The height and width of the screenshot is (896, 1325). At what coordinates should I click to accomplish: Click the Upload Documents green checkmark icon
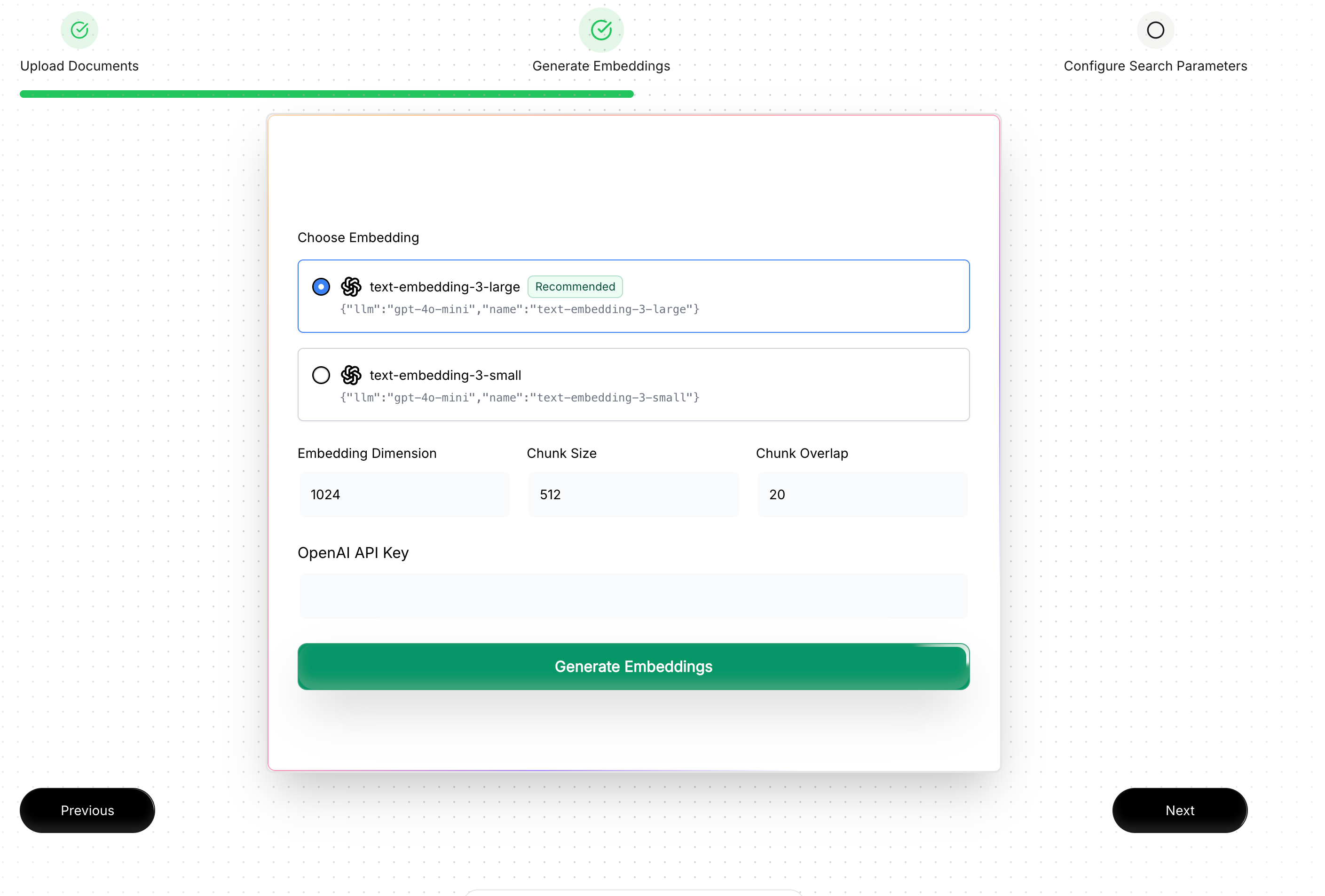coord(79,30)
